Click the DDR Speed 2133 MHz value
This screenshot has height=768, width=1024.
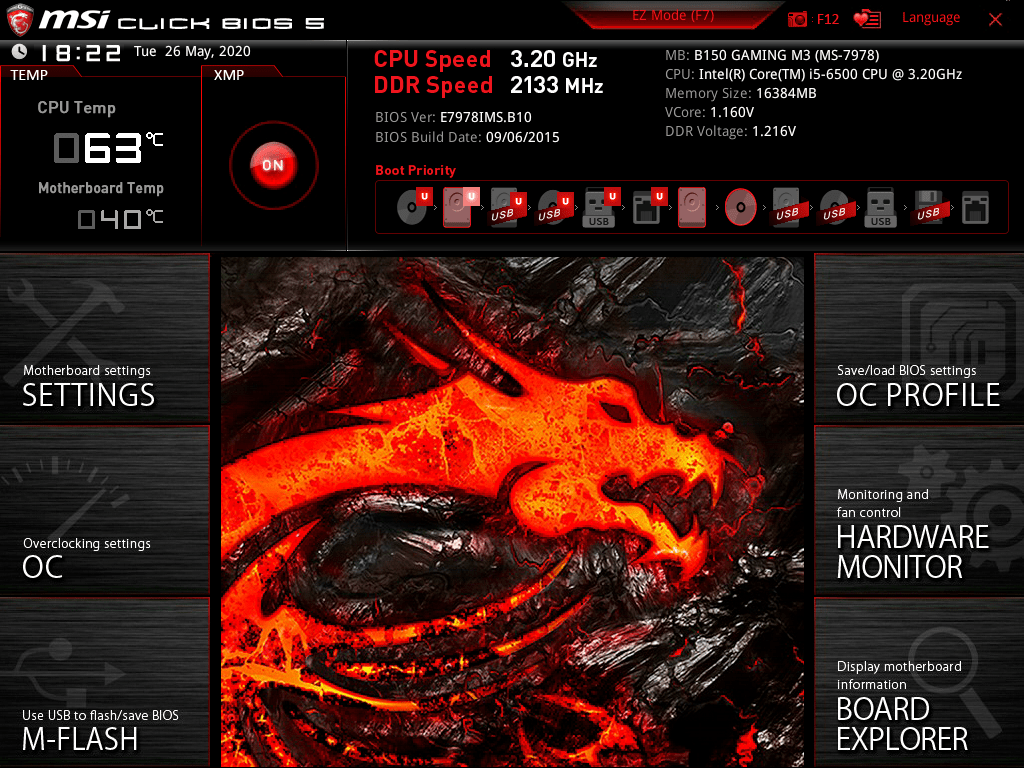pyautogui.click(x=556, y=86)
